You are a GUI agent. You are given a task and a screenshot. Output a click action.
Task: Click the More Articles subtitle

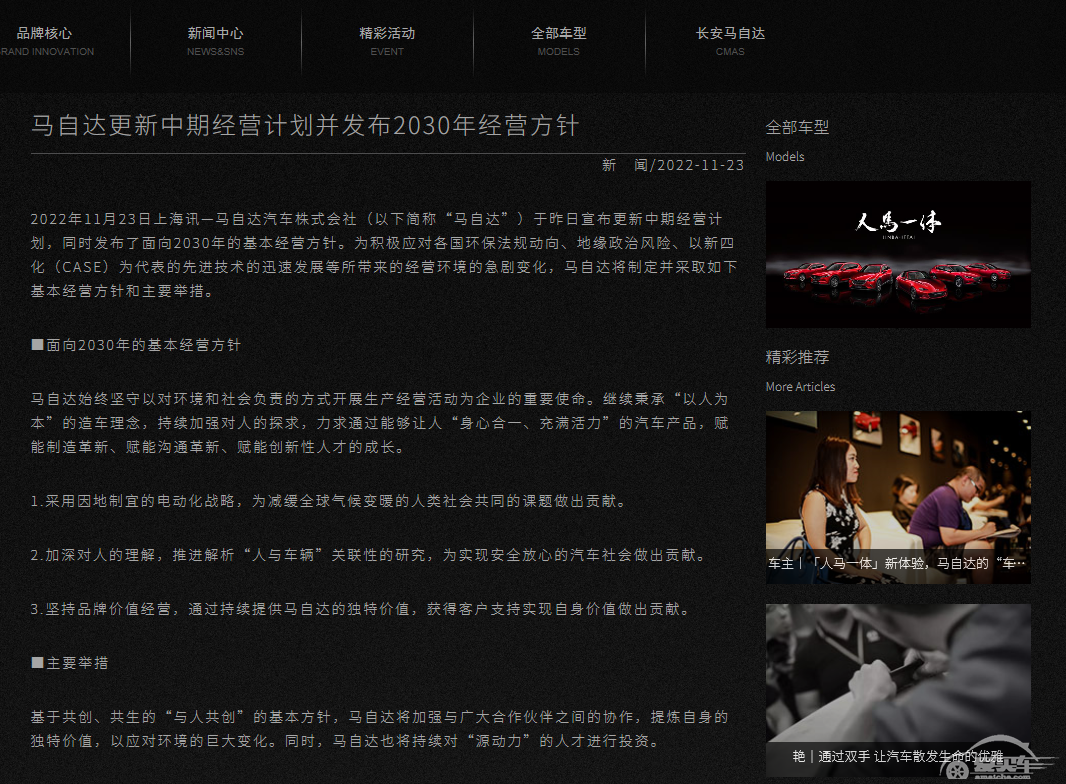click(x=800, y=386)
